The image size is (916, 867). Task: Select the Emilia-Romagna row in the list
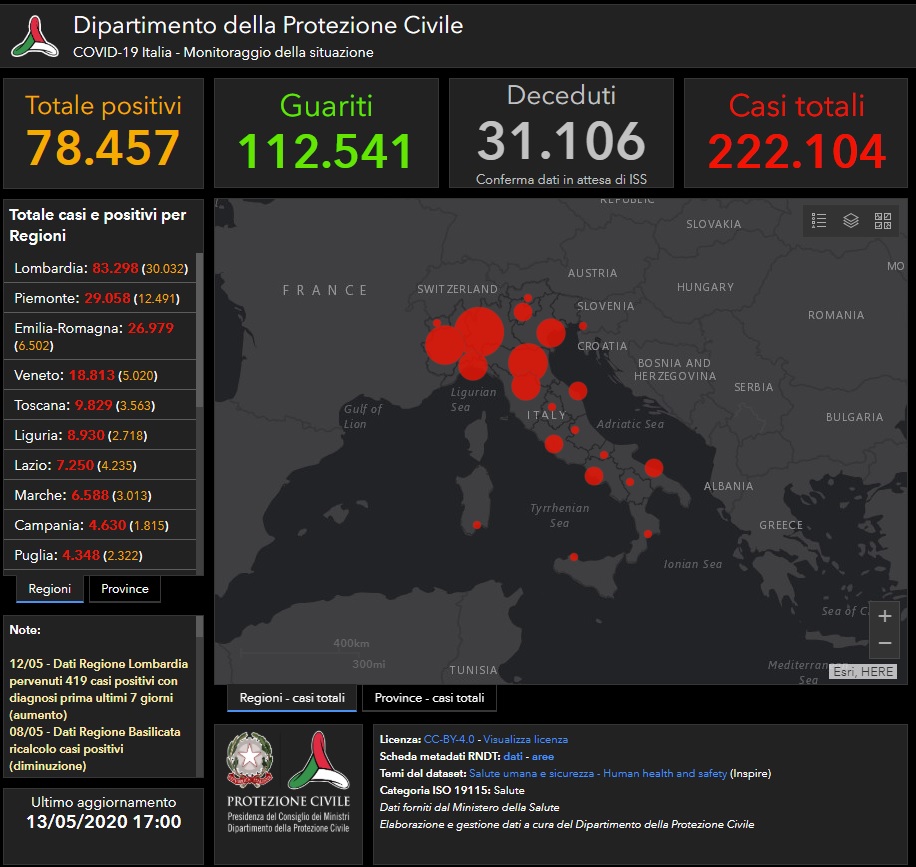100,337
